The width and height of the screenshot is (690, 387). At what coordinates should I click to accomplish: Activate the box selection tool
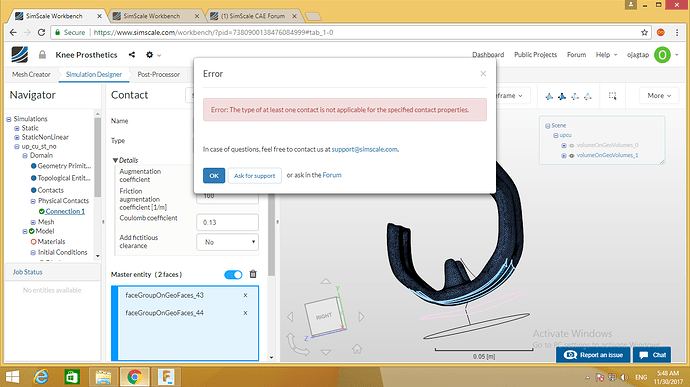[x=612, y=96]
